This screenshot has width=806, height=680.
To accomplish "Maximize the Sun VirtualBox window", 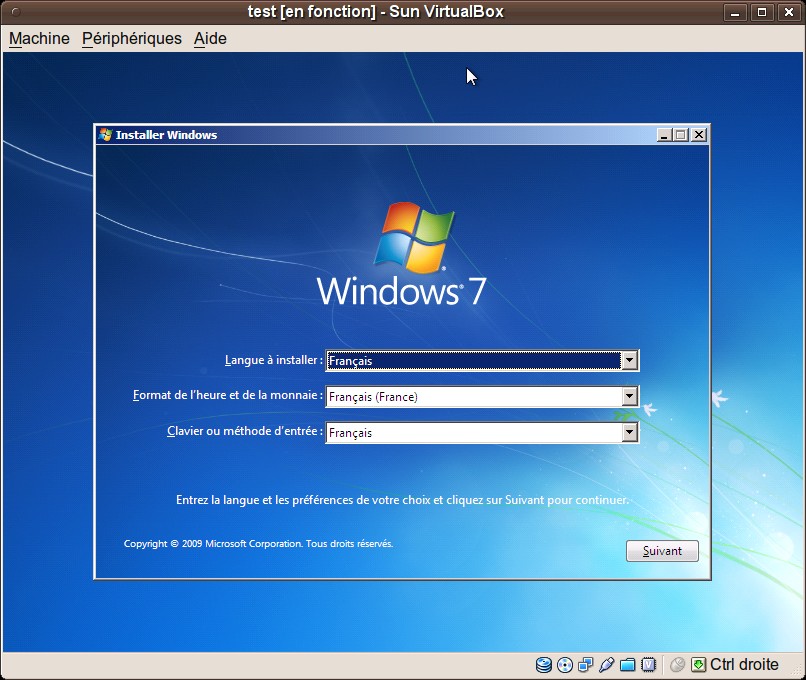I will pos(762,12).
